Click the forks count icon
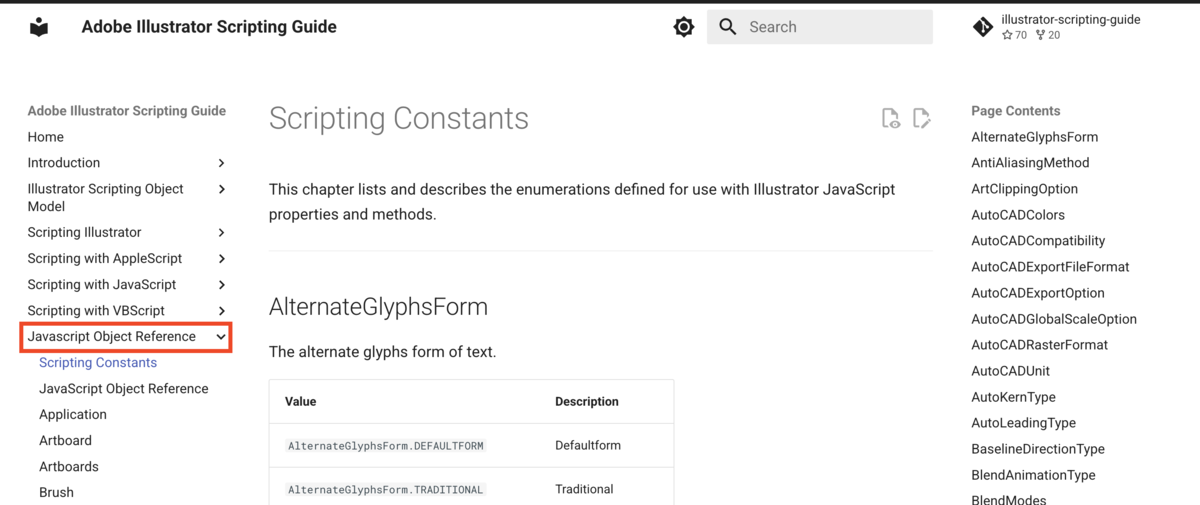1200x505 pixels. click(x=1040, y=35)
